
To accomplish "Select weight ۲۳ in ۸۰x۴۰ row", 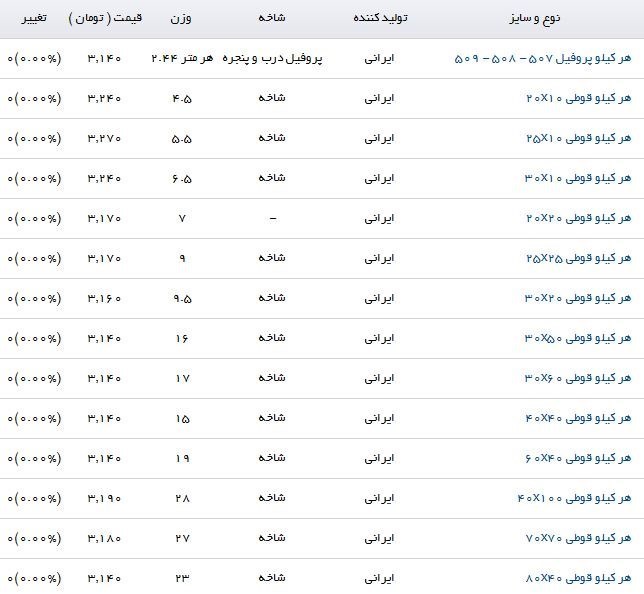I will pos(182,578).
